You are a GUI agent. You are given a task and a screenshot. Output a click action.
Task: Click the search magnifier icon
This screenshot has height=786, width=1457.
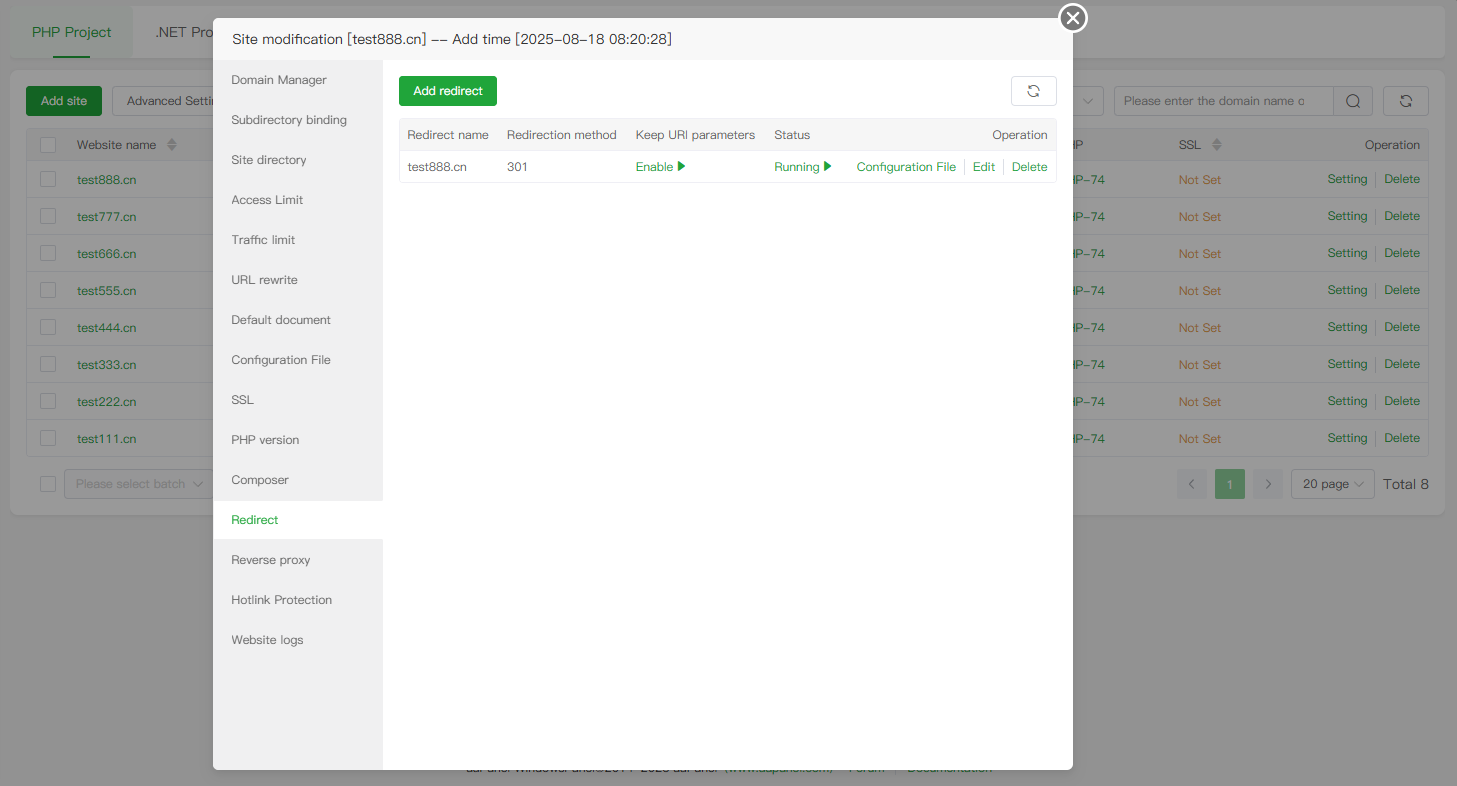(1352, 101)
